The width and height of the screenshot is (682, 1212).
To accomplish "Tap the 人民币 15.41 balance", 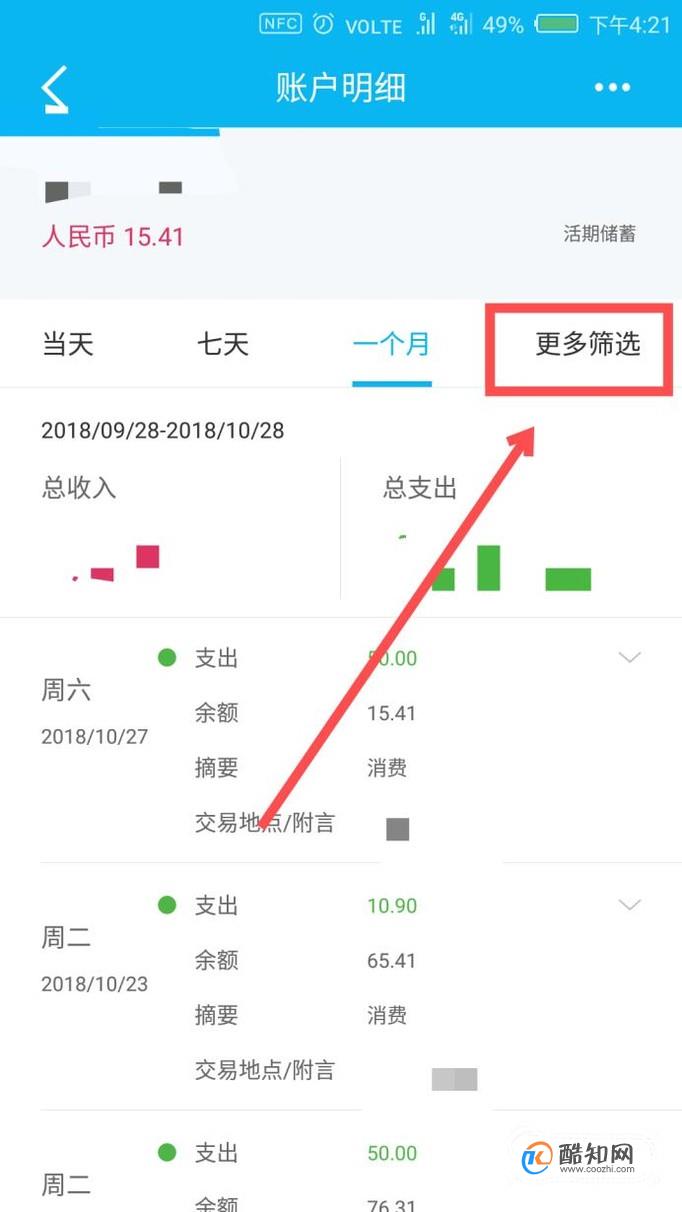I will tap(112, 237).
